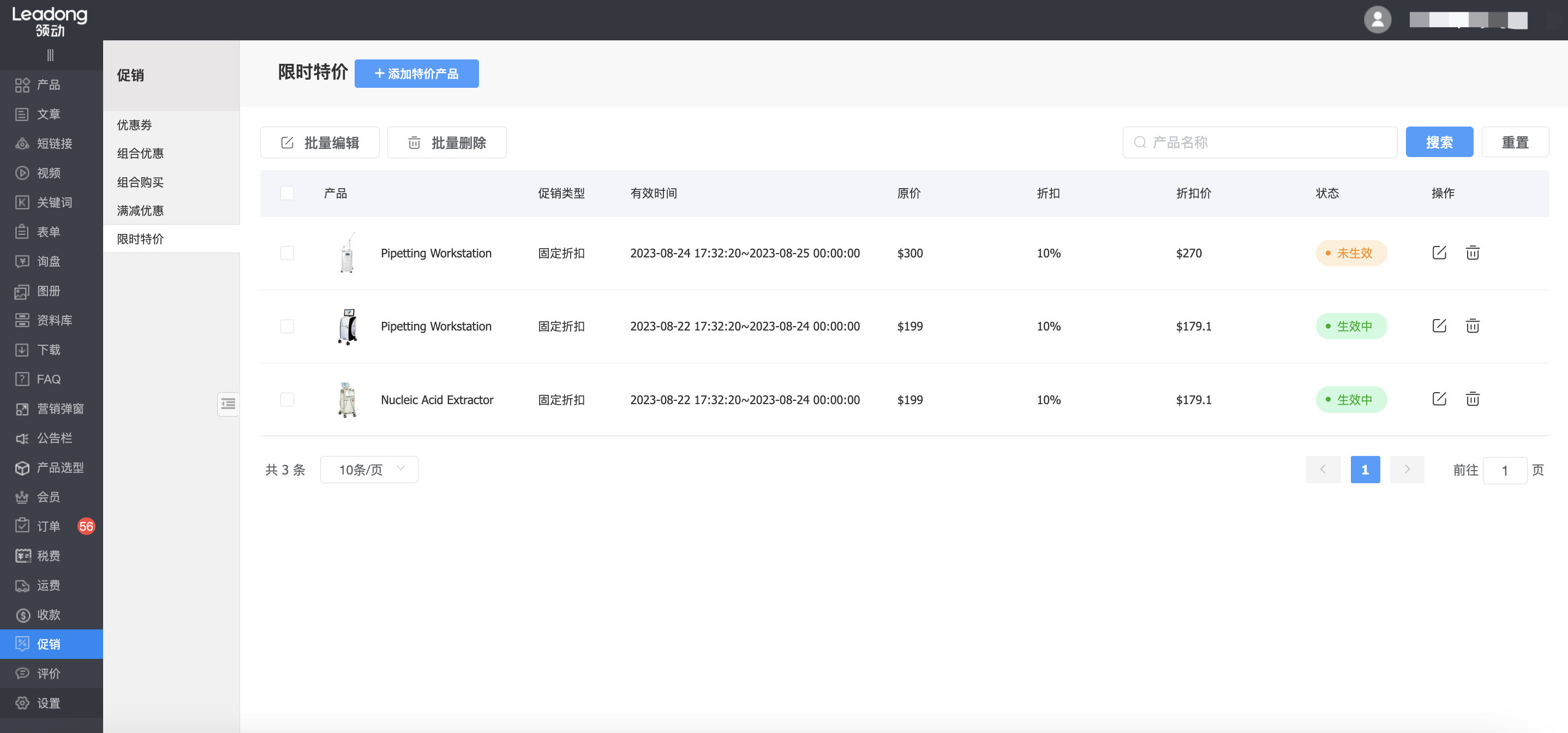The width and height of the screenshot is (1568, 733).
Task: Toggle the select-all checkbox in table header
Action: tap(288, 194)
